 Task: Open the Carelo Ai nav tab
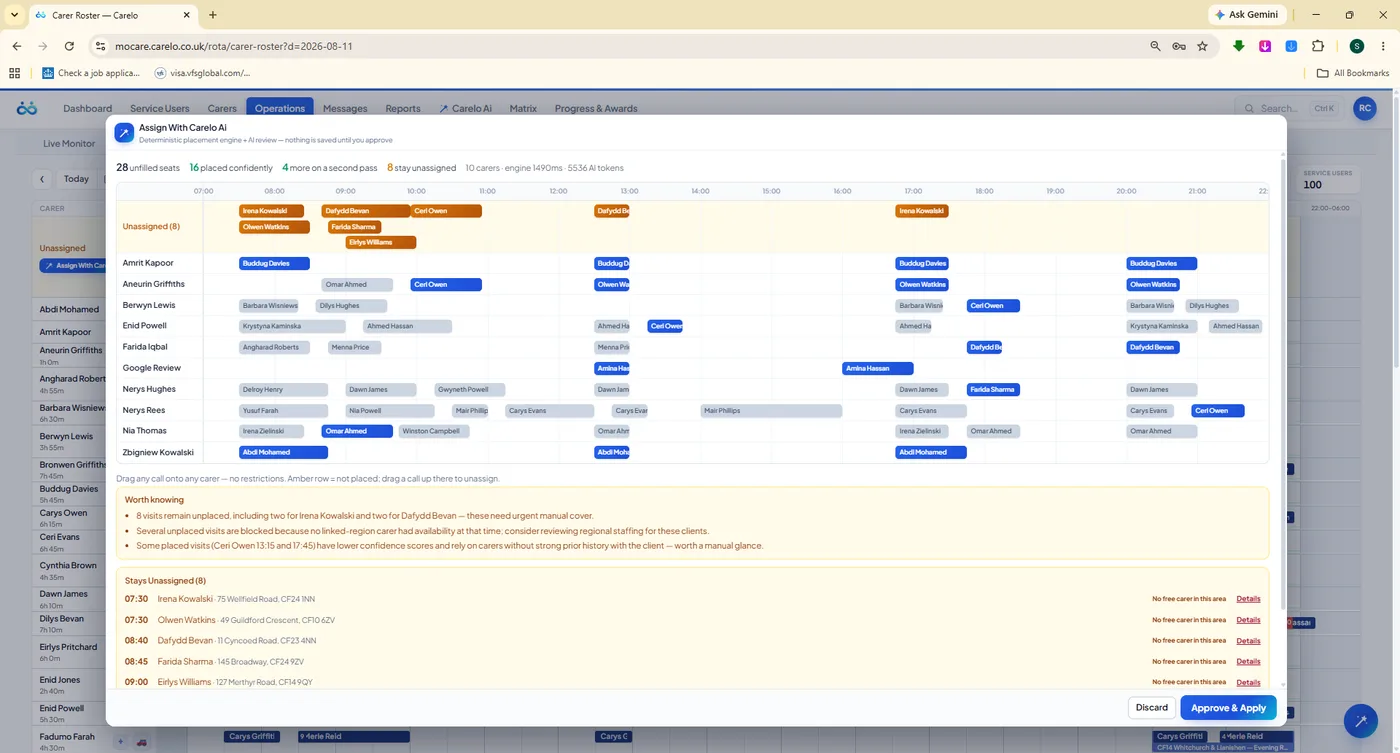point(465,108)
